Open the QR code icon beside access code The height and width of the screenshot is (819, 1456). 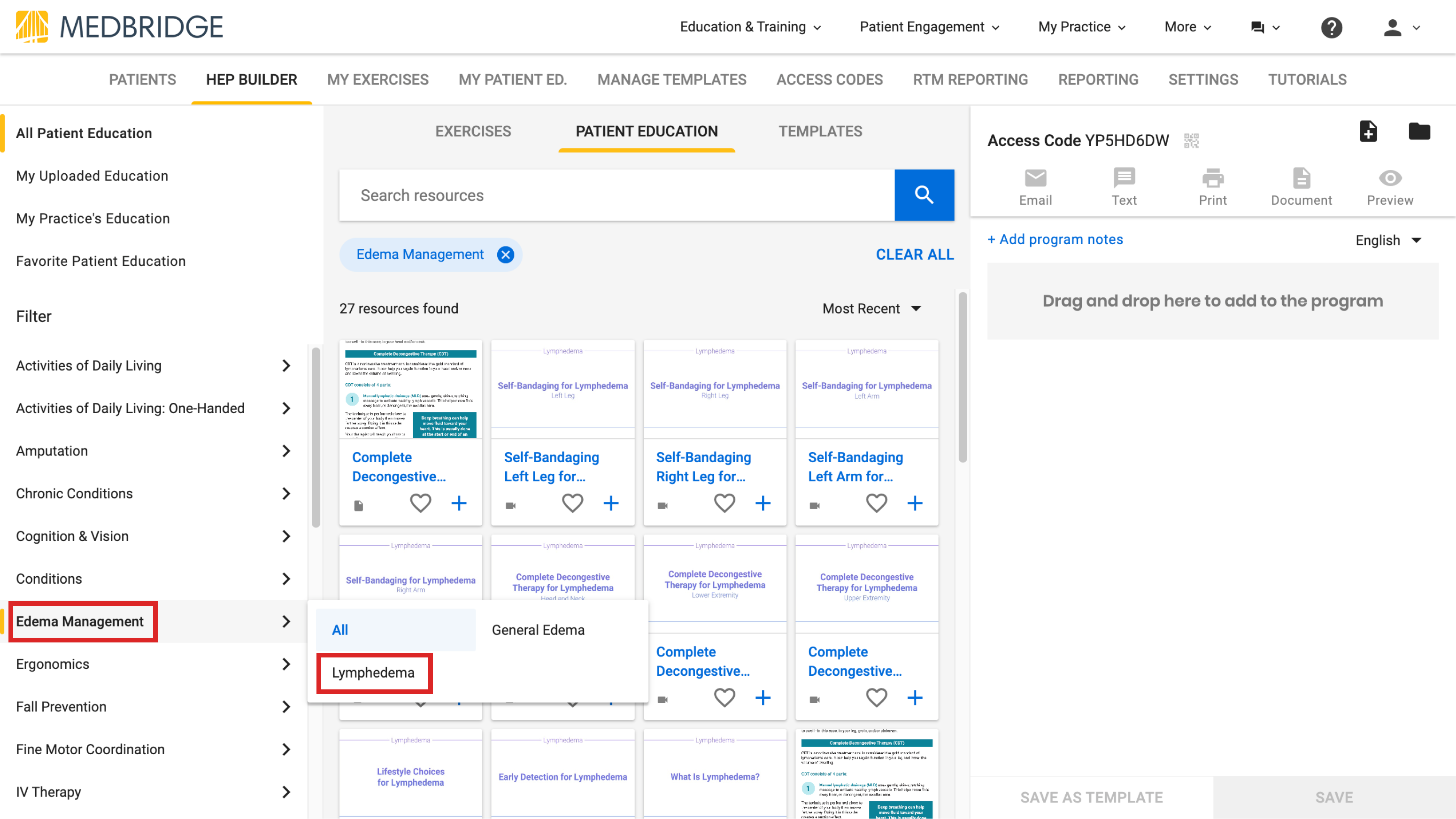coord(1191,141)
